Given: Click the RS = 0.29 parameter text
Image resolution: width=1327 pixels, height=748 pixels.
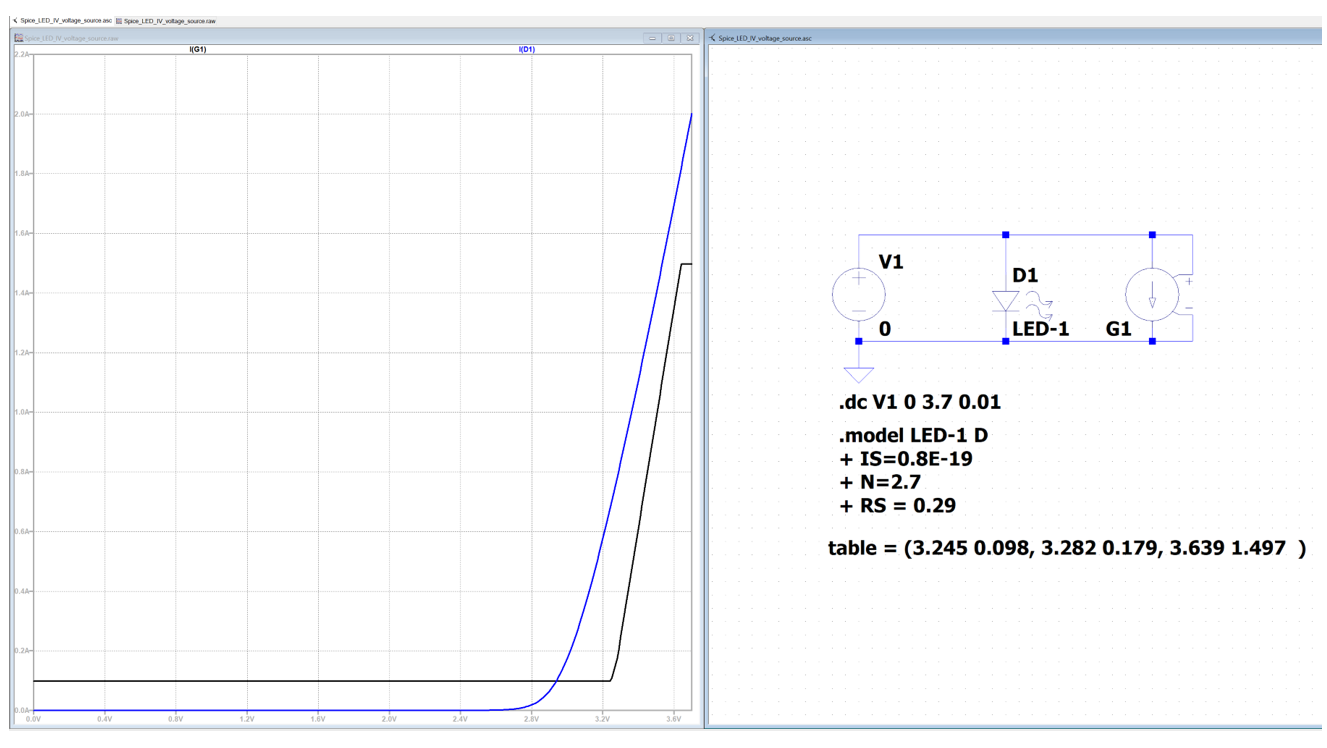Looking at the screenshot, I should click(897, 505).
